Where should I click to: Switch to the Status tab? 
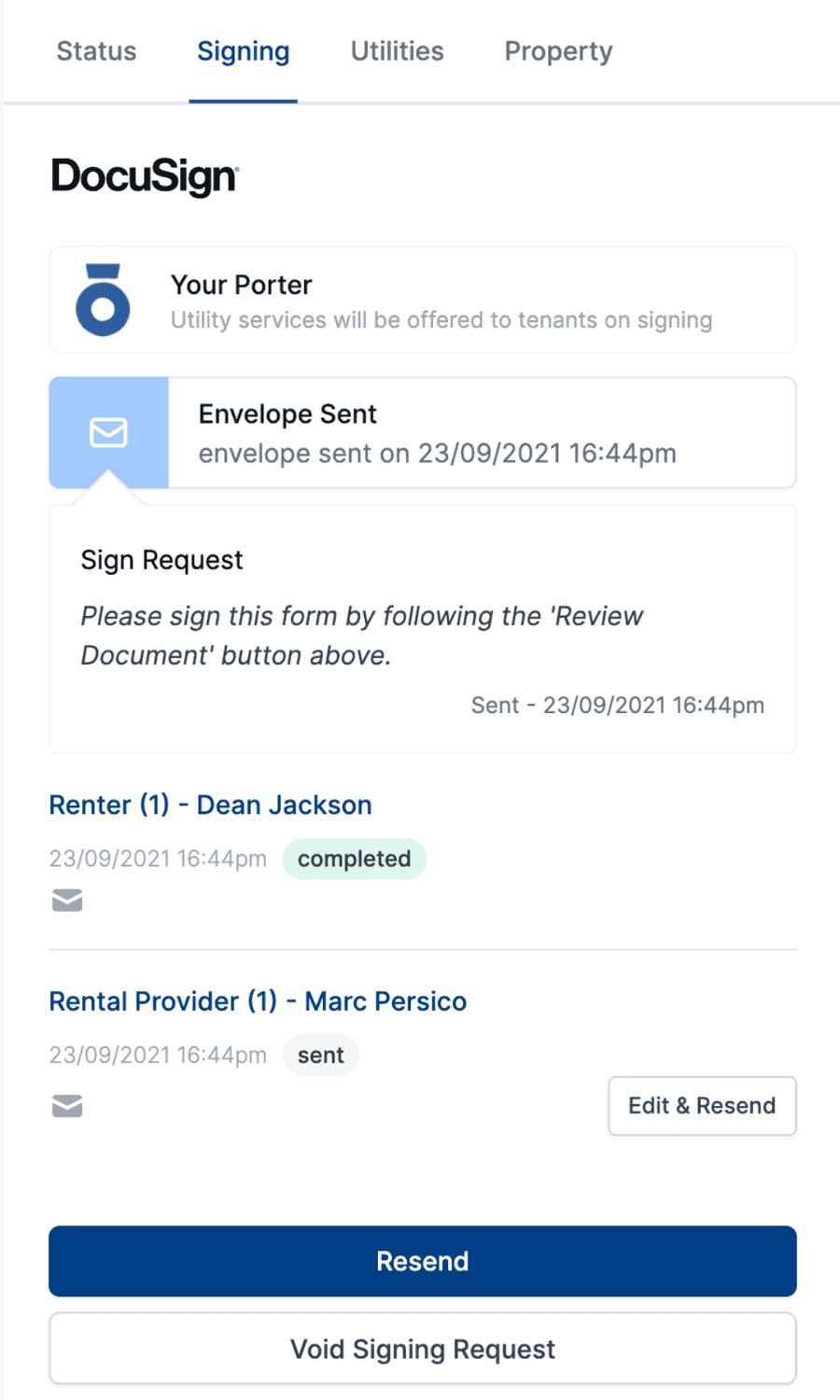click(96, 51)
